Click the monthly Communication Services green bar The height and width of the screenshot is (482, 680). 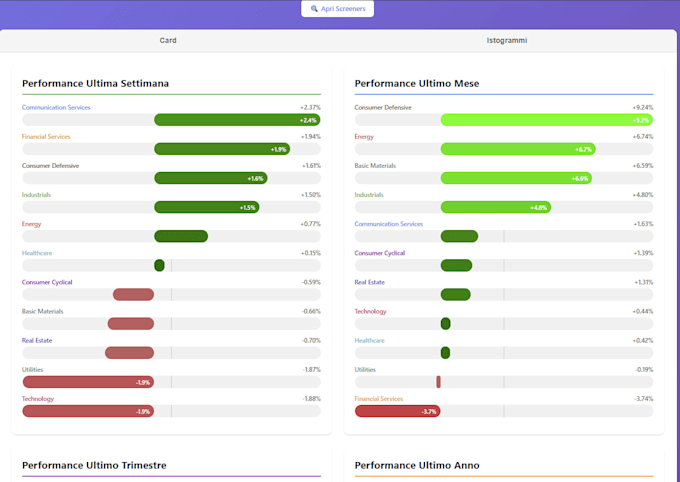point(459,236)
